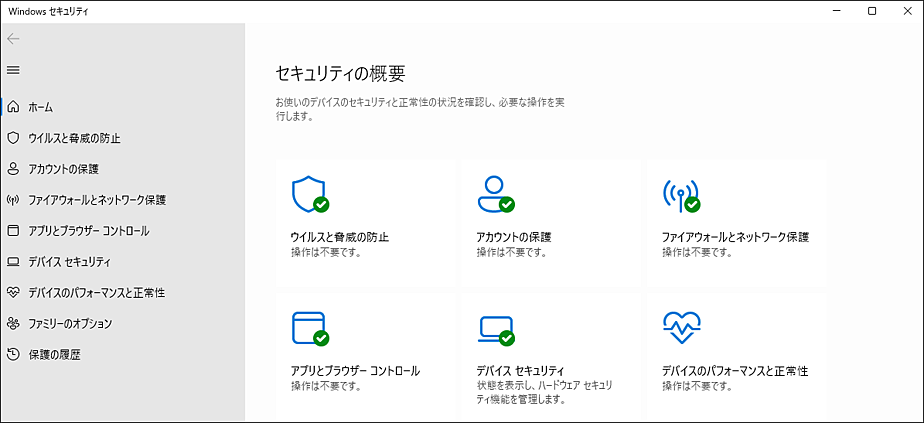
Task: Click the heart-monitor icon on the device performance tile
Action: pos(681,328)
